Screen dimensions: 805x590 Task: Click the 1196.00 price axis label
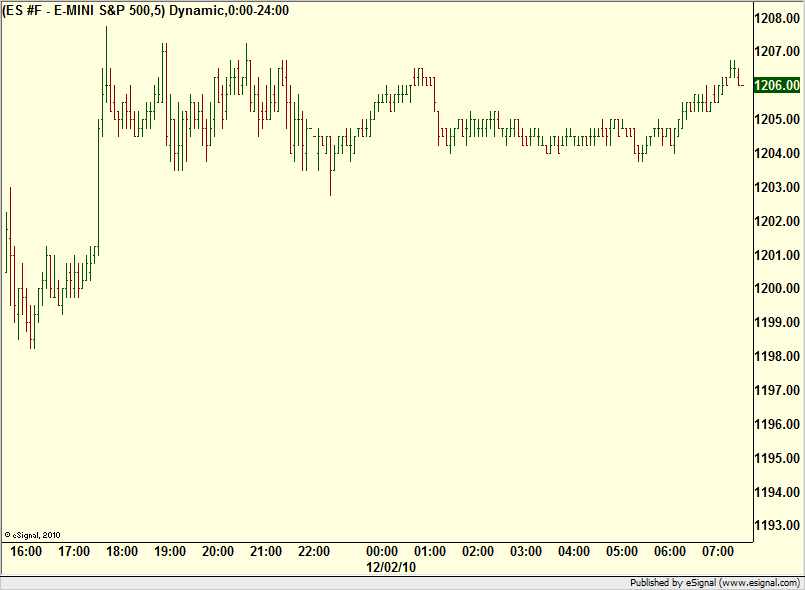[x=777, y=424]
